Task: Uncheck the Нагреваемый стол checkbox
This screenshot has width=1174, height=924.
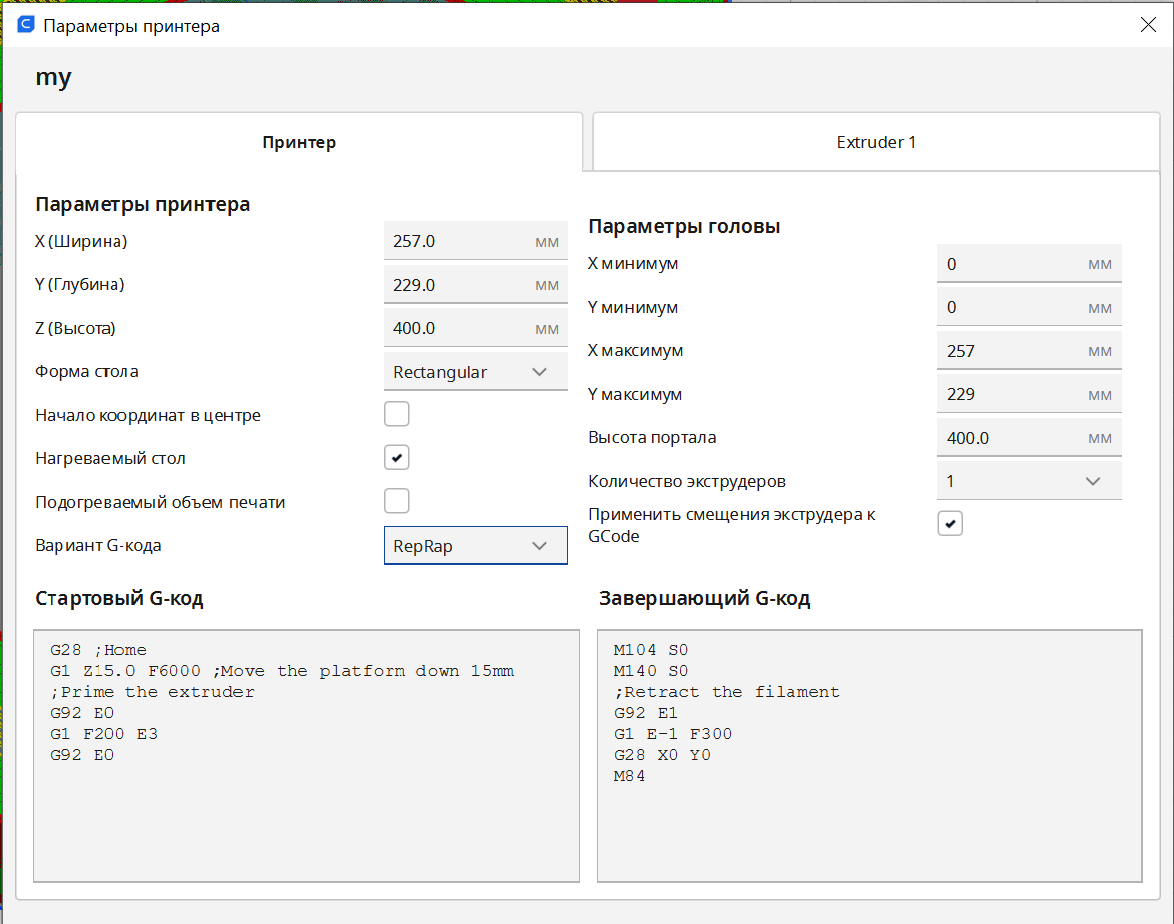Action: click(x=397, y=458)
